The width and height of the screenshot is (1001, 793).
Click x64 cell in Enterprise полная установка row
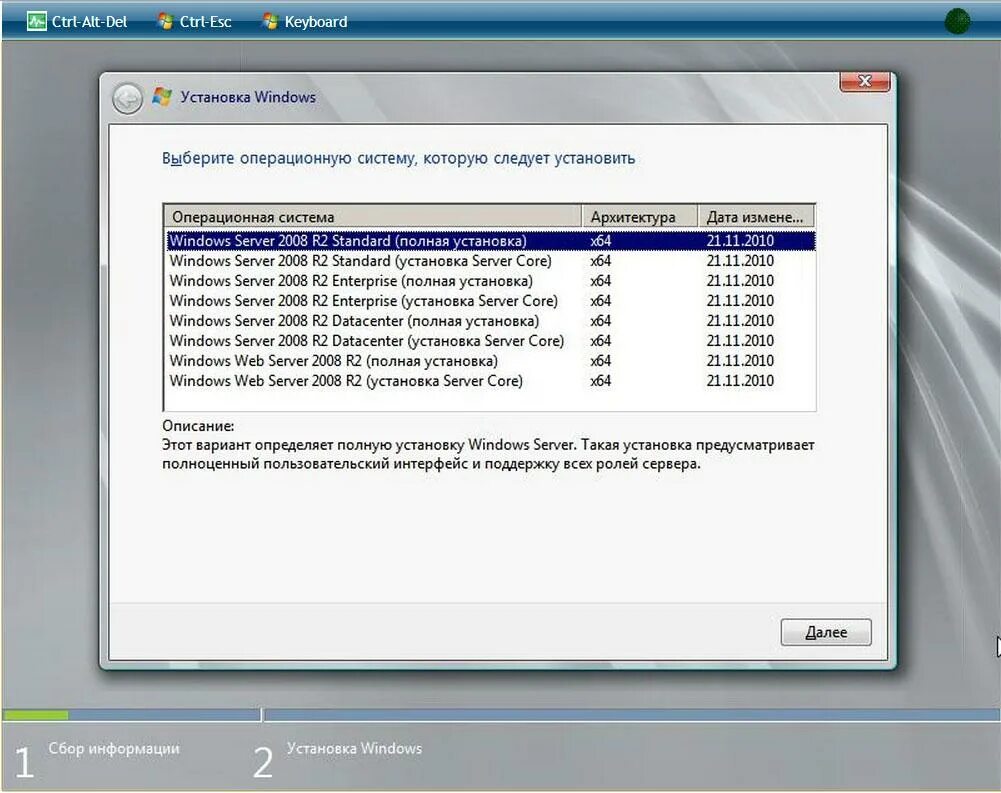(x=600, y=281)
